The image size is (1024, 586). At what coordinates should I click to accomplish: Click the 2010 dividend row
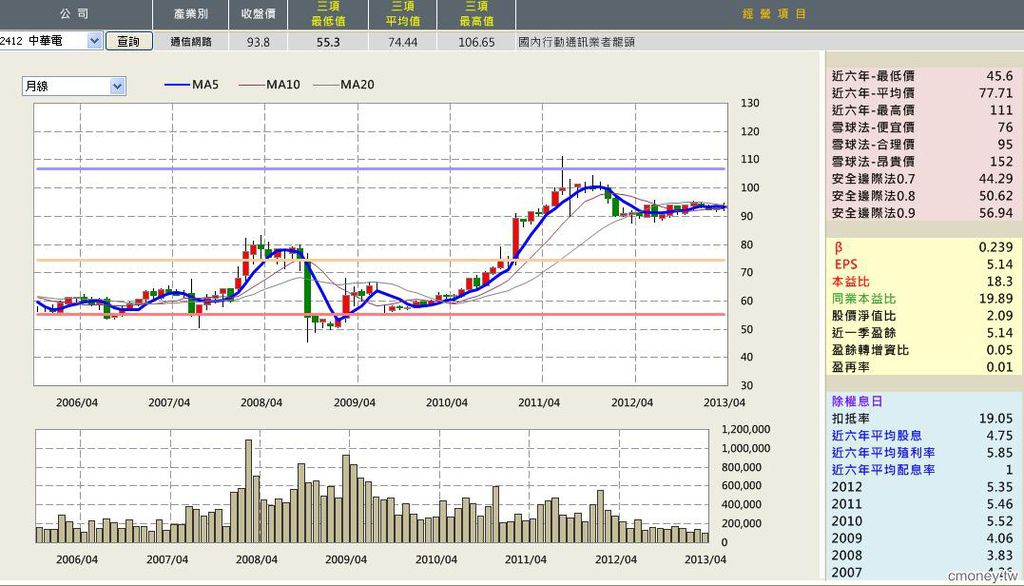(x=922, y=521)
